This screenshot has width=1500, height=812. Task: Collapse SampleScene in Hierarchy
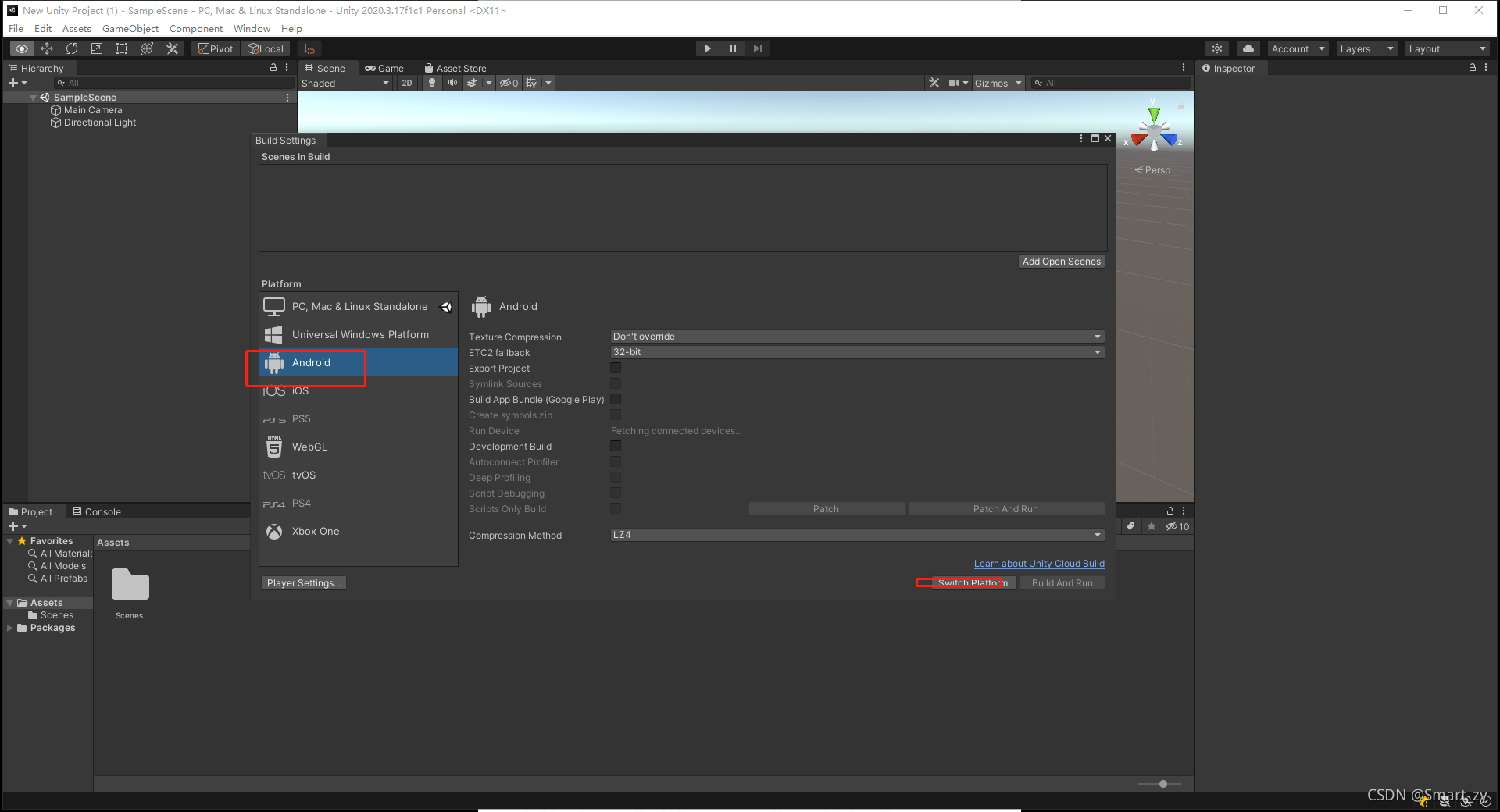pos(34,98)
